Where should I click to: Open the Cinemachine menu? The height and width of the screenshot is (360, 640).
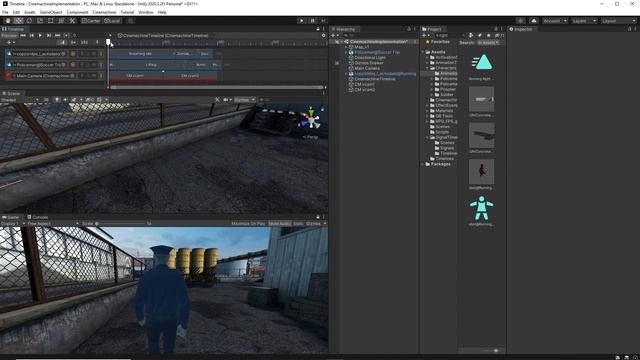[104, 12]
